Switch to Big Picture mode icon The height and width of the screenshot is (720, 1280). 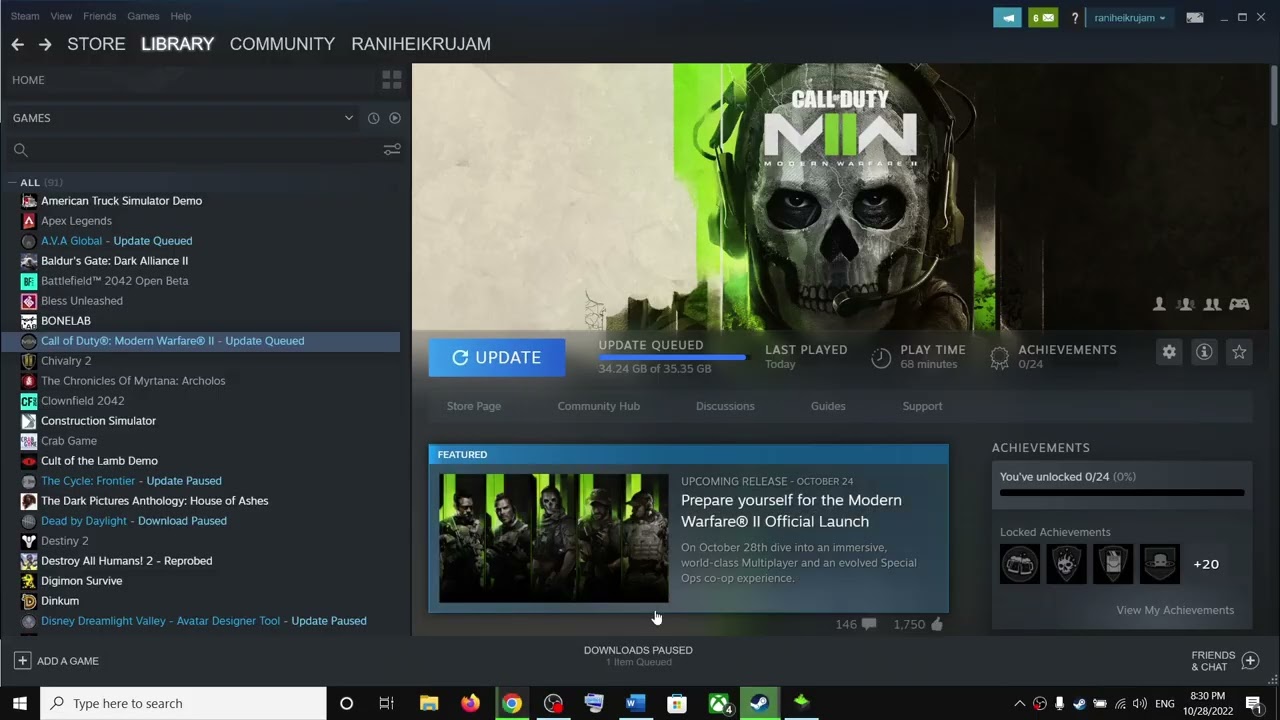click(x=1195, y=17)
